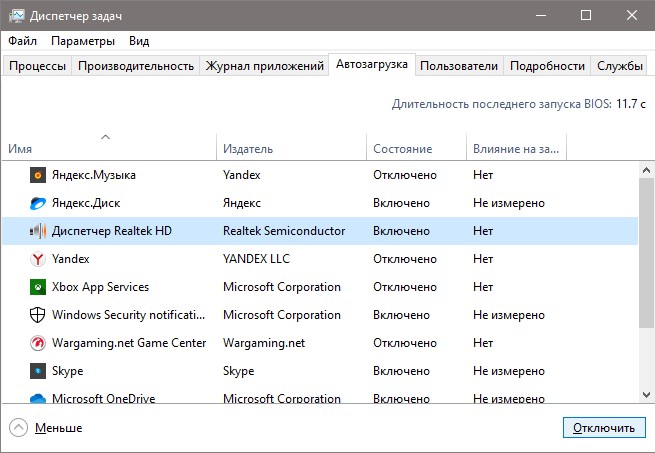655x453 pixels.
Task: Click Нет impact in Wargaming.net row
Action: click(x=483, y=343)
